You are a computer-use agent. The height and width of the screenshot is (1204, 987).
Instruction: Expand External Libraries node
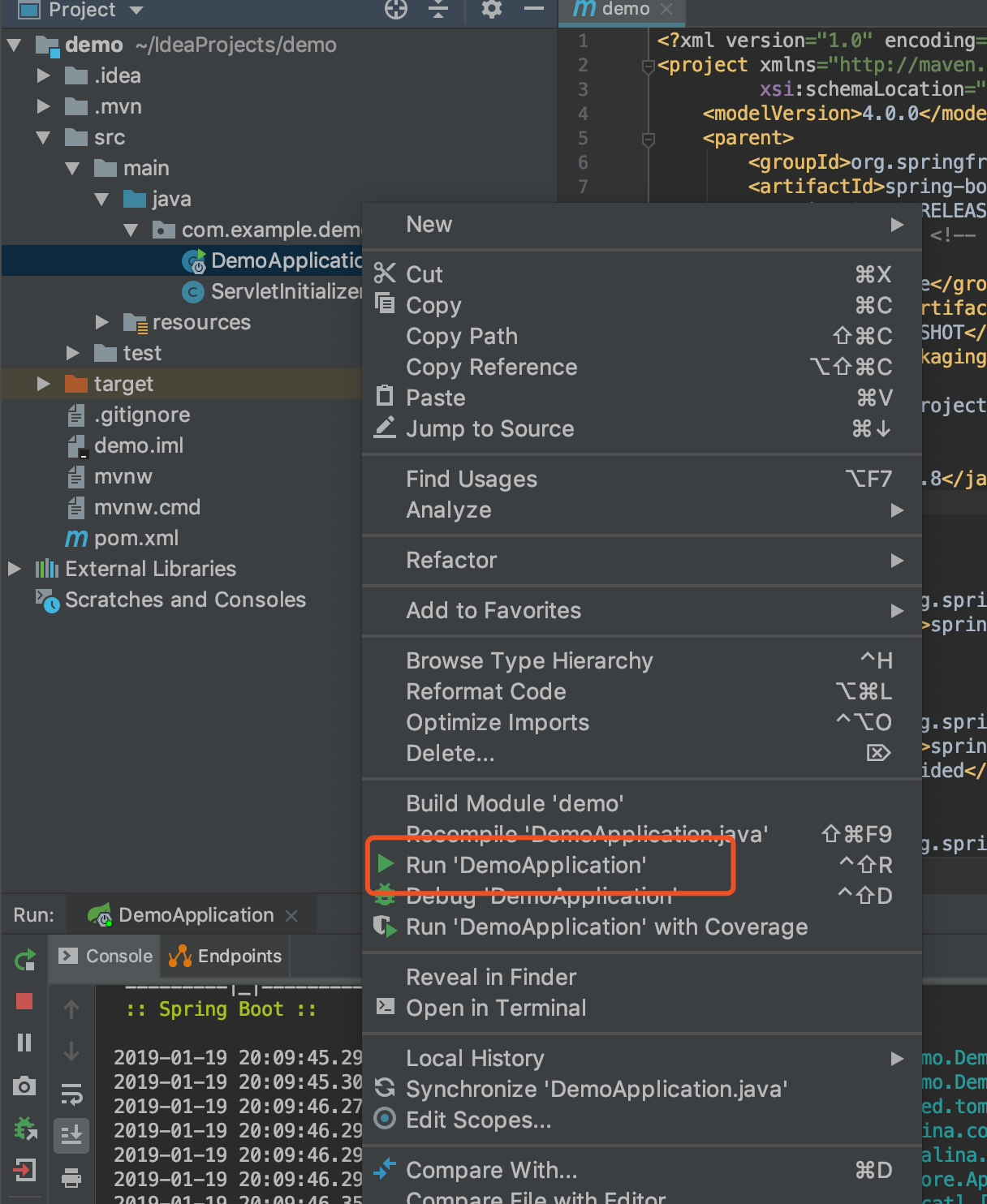pyautogui.click(x=14, y=569)
